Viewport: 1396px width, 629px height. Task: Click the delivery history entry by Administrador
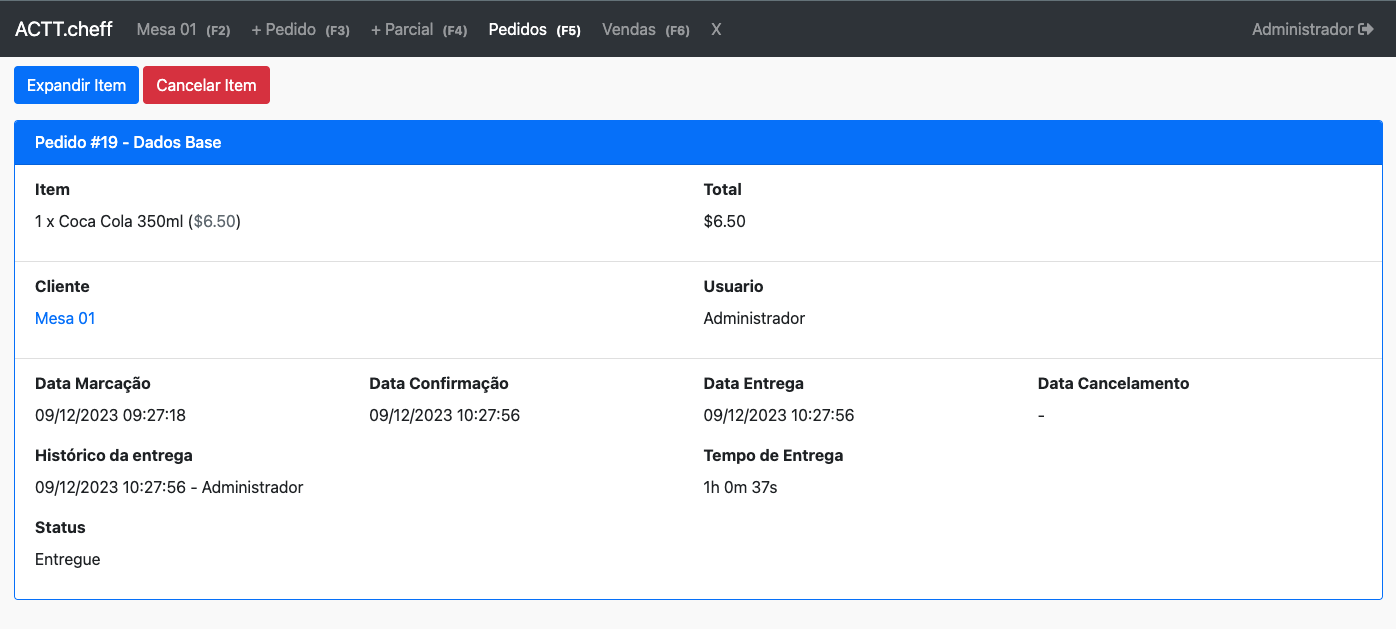pyautogui.click(x=168, y=487)
